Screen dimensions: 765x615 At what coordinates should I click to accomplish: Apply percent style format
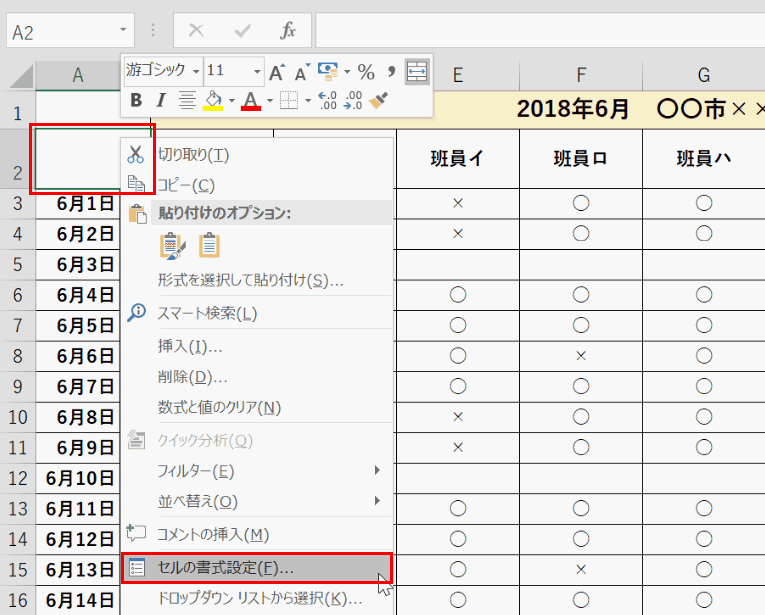pyautogui.click(x=366, y=72)
